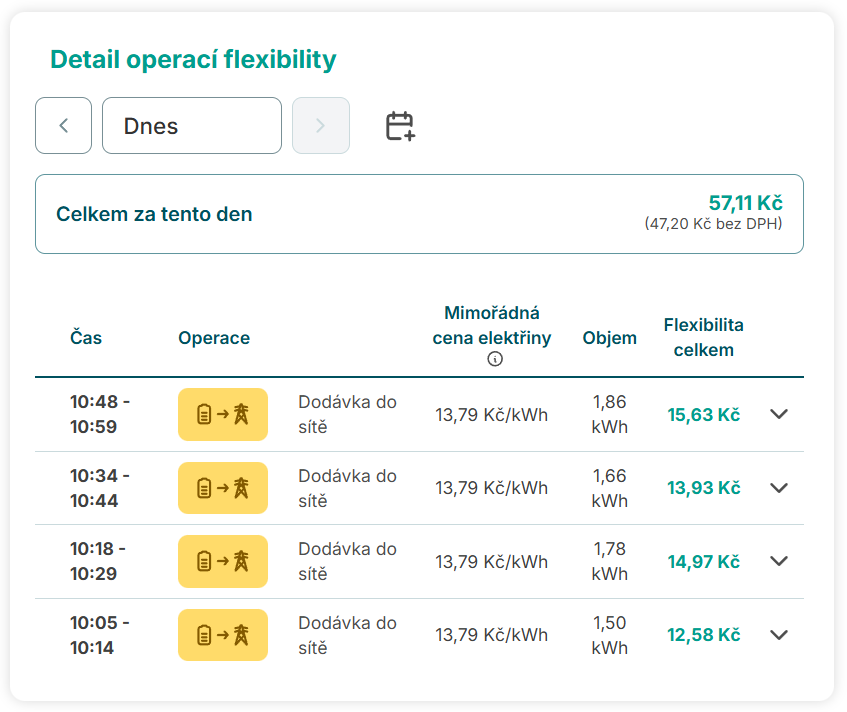Click the 12,58 Kč flexibility amount
Screen dimensions: 847x712
[703, 635]
